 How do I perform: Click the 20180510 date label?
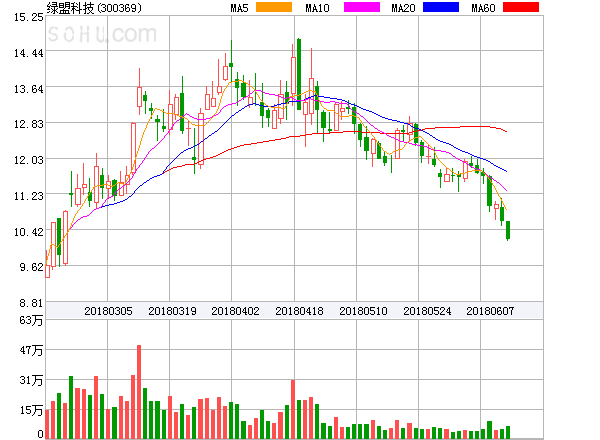[363, 311]
